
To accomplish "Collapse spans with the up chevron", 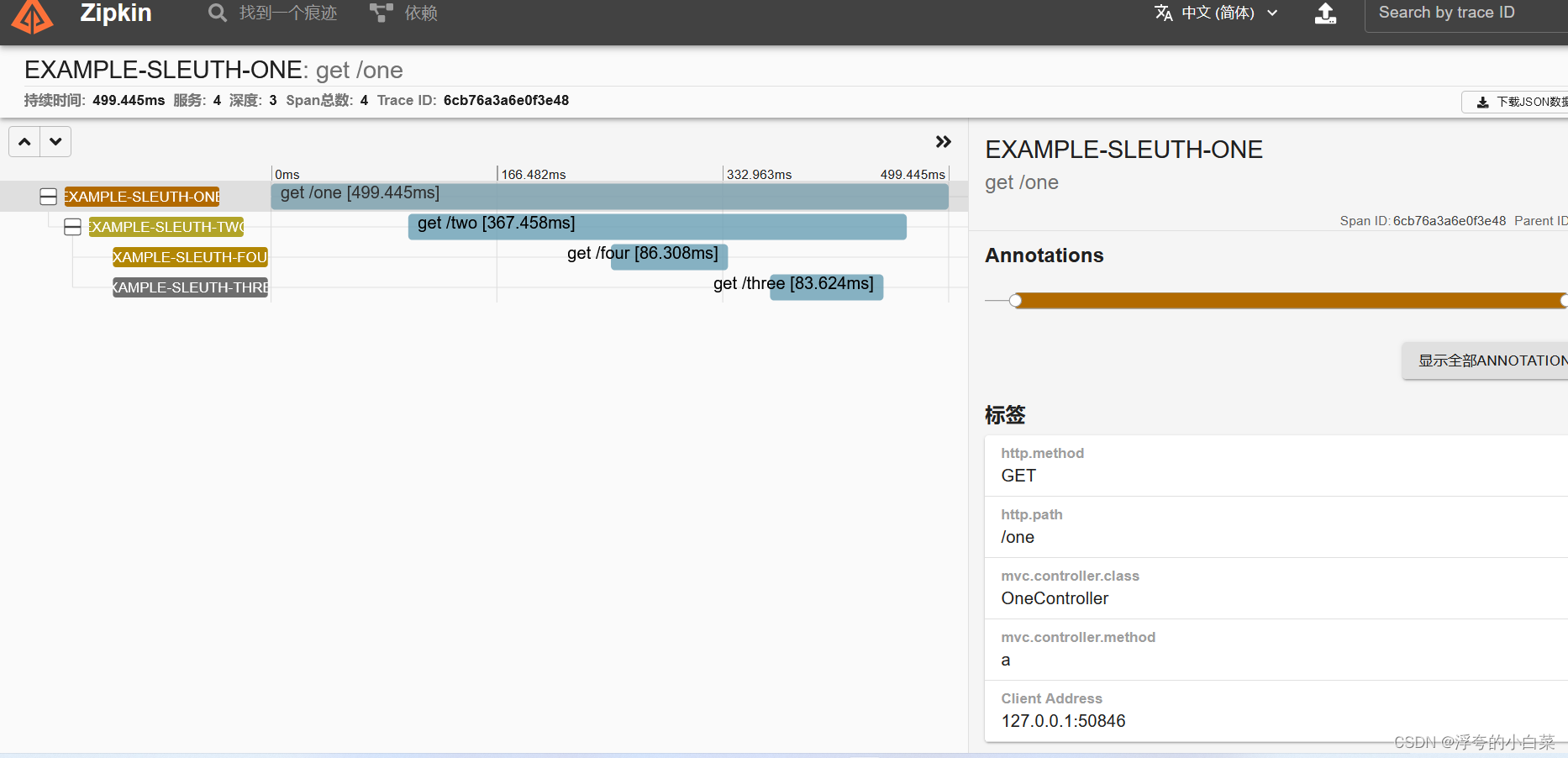I will (24, 141).
